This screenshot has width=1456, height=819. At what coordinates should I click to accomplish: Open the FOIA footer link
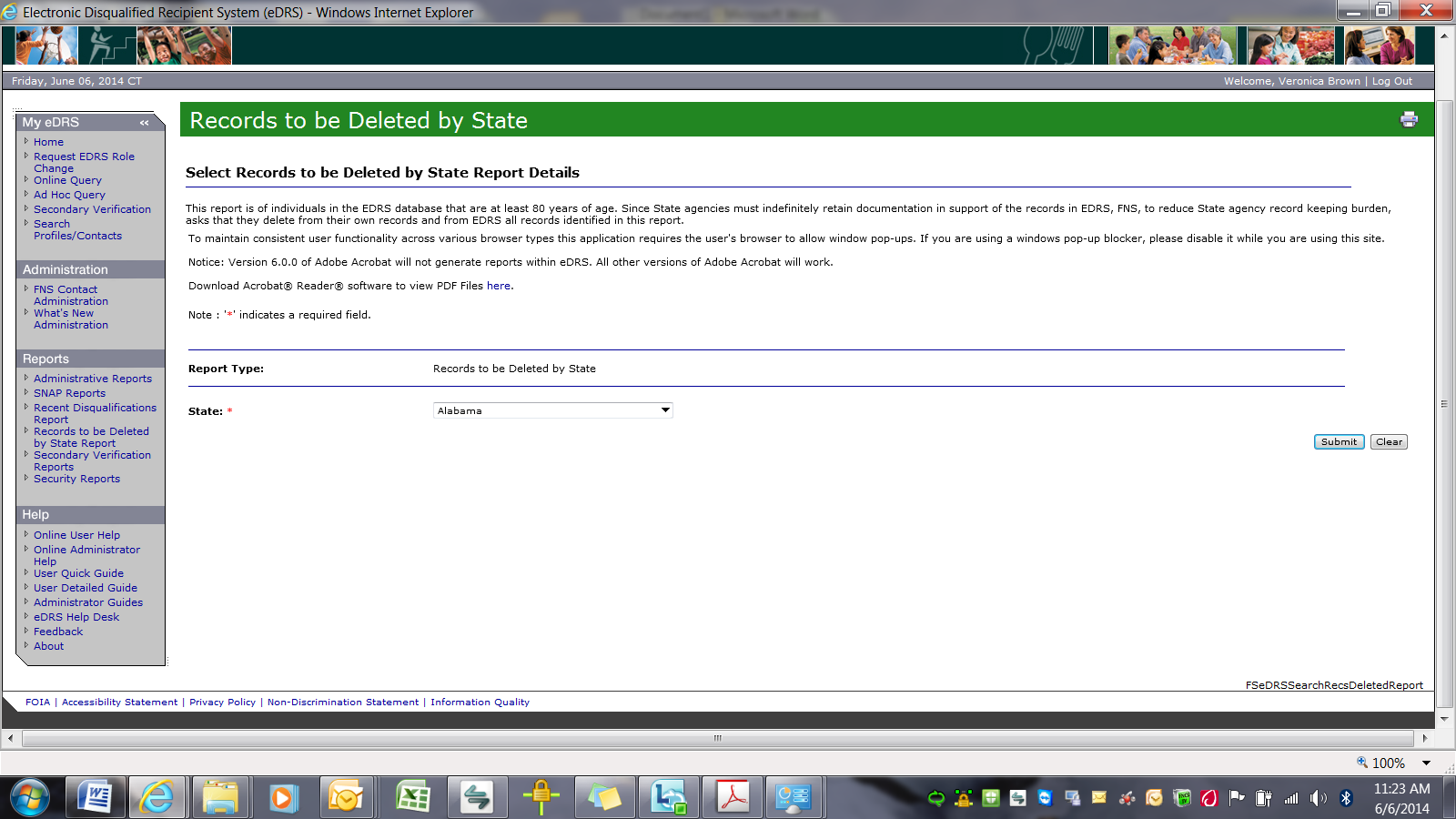tap(37, 703)
